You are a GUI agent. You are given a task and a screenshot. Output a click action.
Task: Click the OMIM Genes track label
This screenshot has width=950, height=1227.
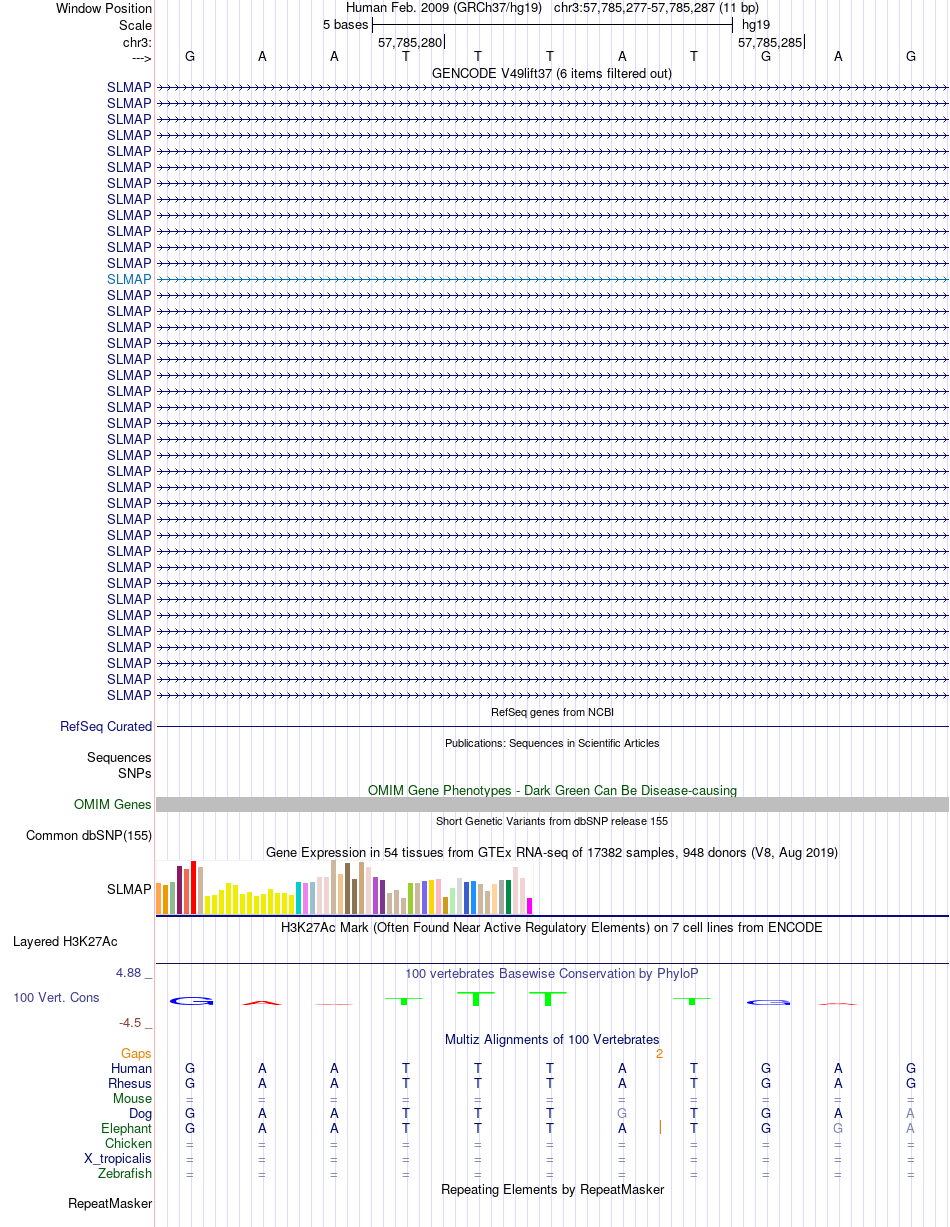click(x=113, y=804)
